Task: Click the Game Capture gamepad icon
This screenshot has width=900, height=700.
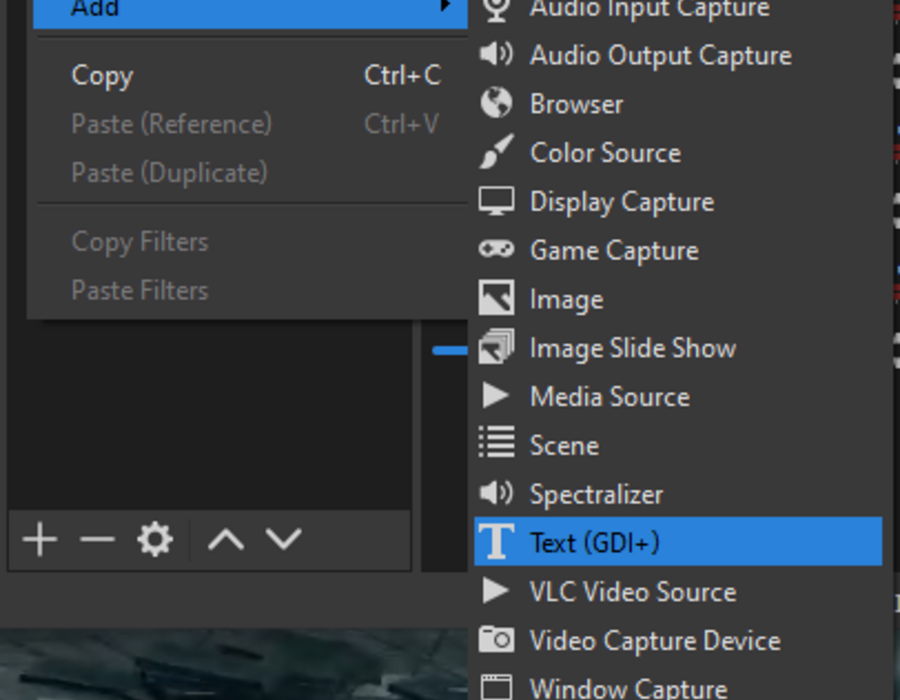Action: pos(496,250)
